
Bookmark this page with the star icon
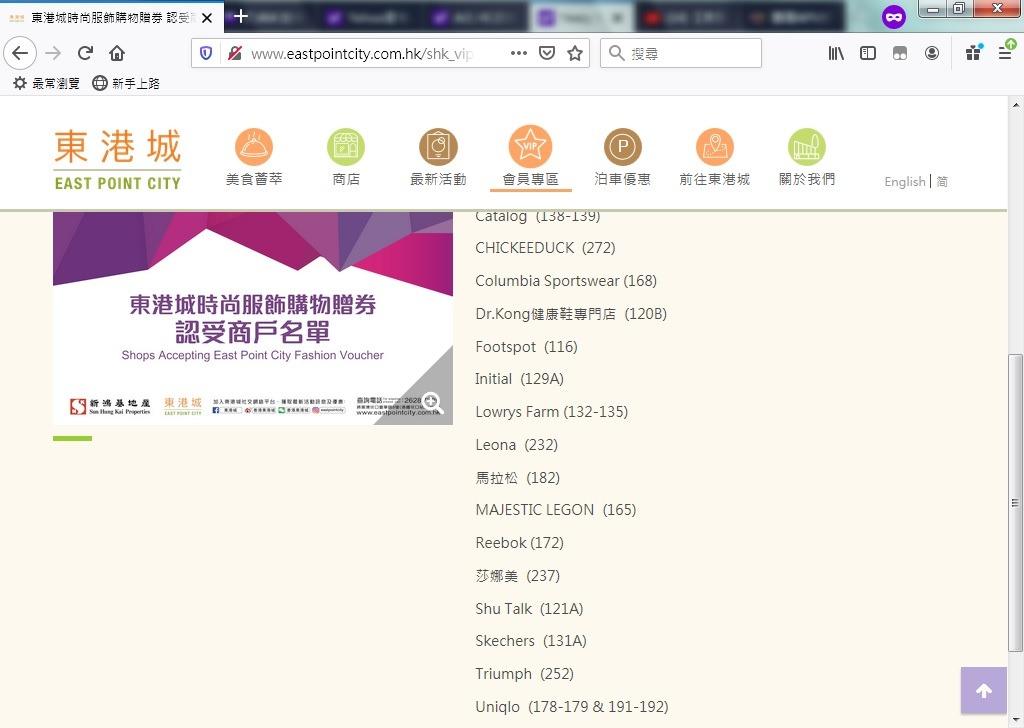click(575, 53)
